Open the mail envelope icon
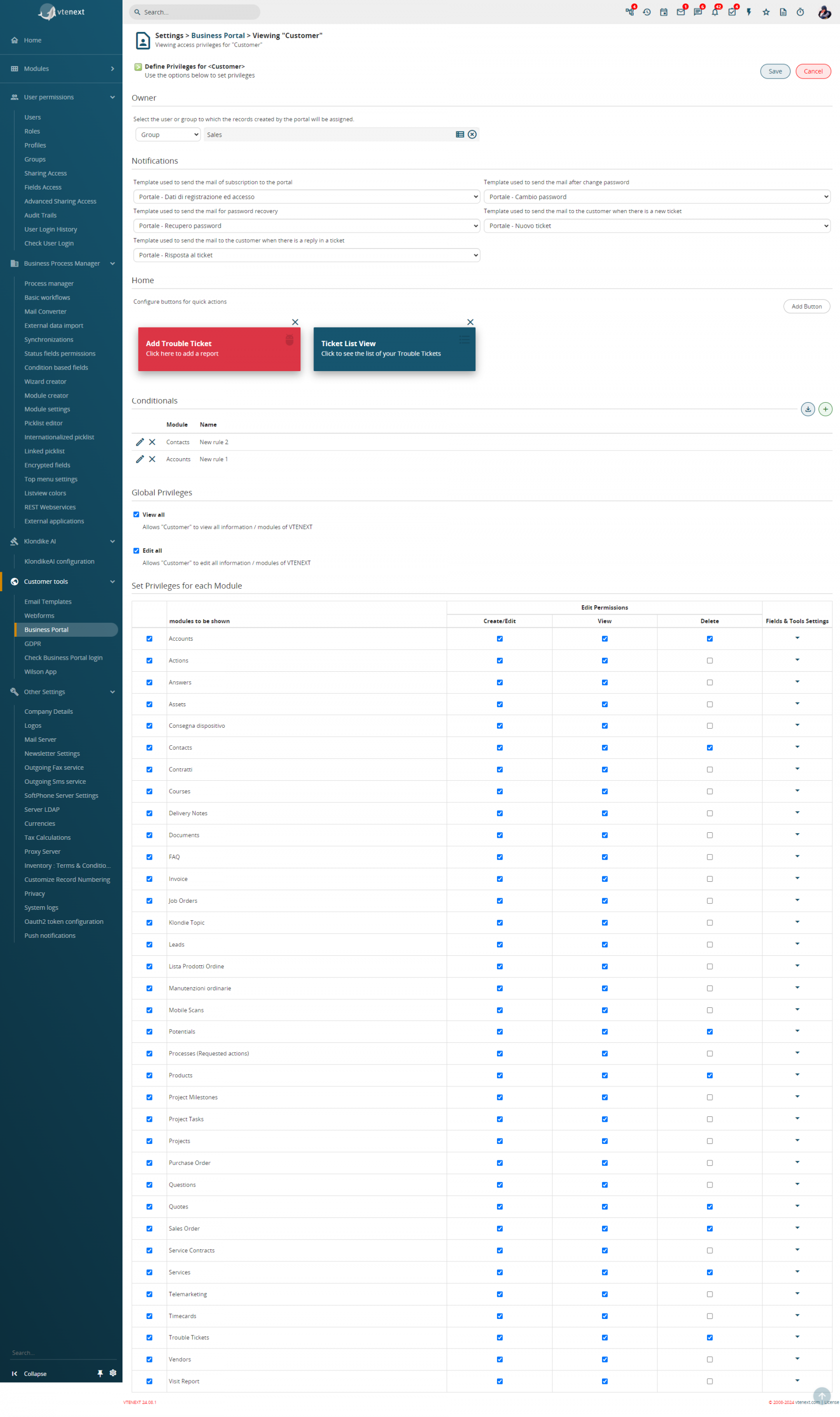Image resolution: width=840 pixels, height=1417 pixels. 680,12
